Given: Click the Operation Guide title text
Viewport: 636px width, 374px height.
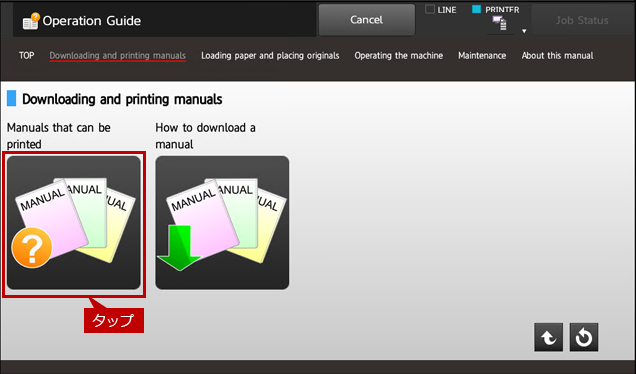Looking at the screenshot, I should [x=92, y=21].
